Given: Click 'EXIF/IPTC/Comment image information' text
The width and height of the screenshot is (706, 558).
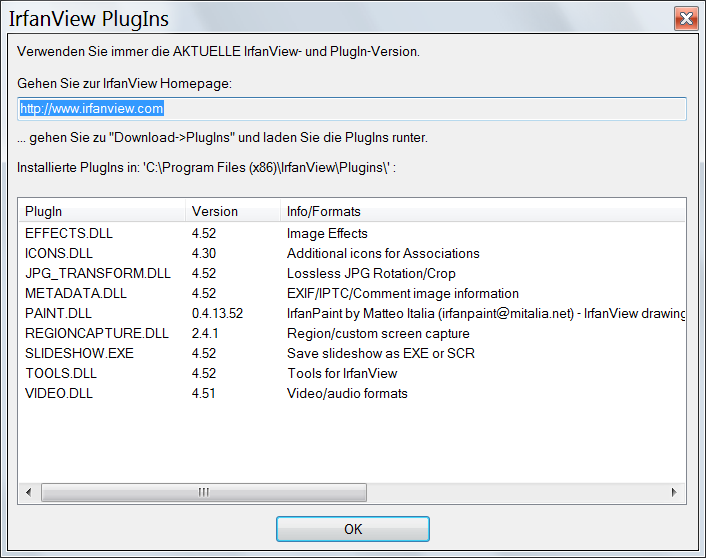Looking at the screenshot, I should pos(403,293).
